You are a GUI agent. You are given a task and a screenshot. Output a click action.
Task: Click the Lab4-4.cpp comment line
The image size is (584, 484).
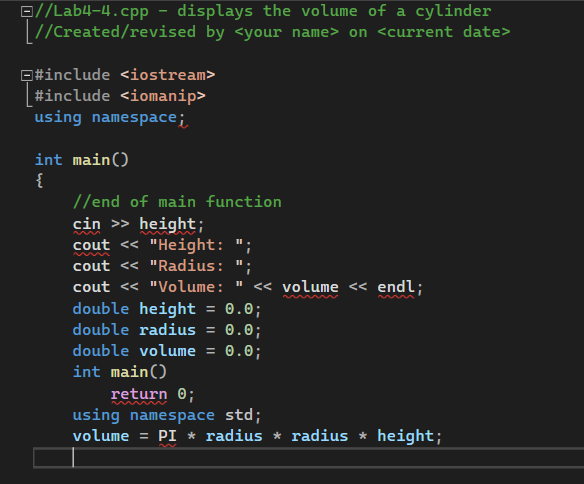[263, 11]
